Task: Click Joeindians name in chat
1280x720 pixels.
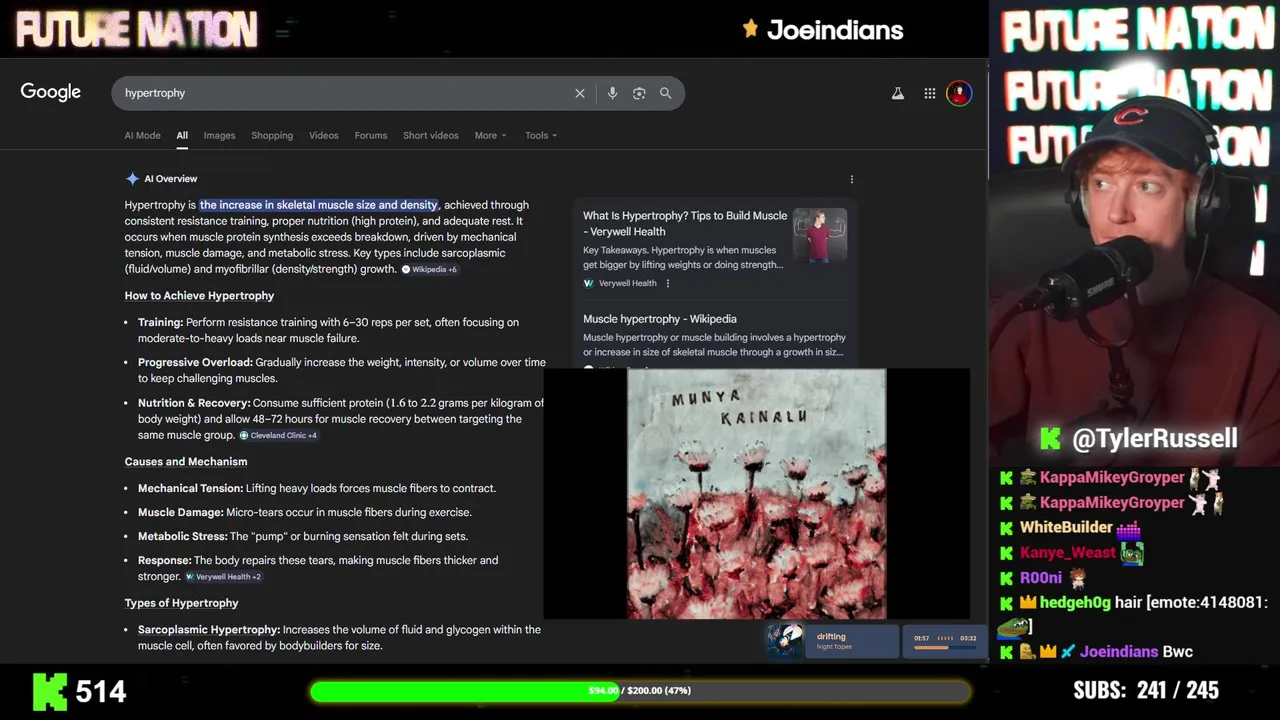Action: point(1118,651)
